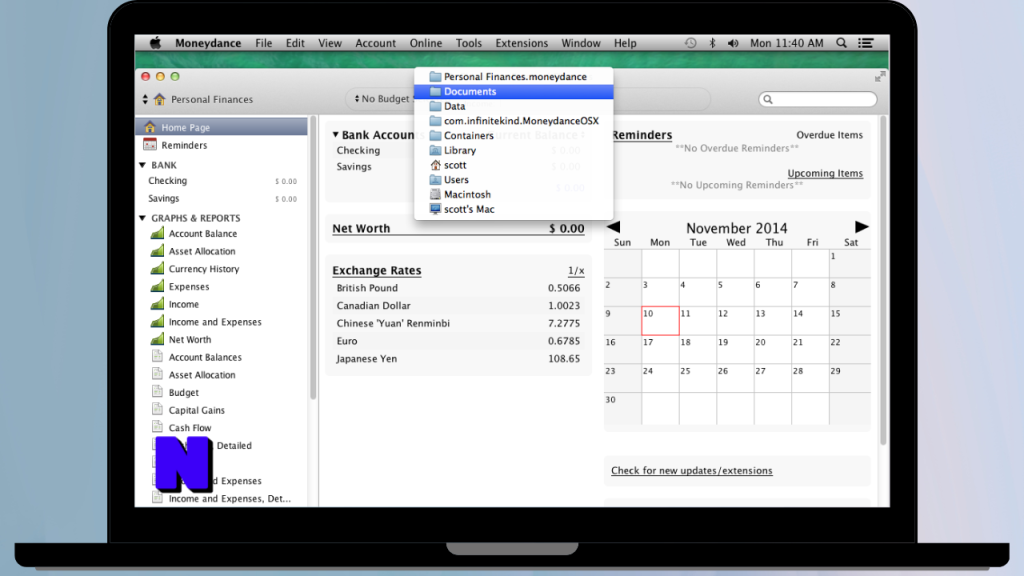Open the Account Balance graph icon
This screenshot has height=576, width=1024.
click(157, 233)
